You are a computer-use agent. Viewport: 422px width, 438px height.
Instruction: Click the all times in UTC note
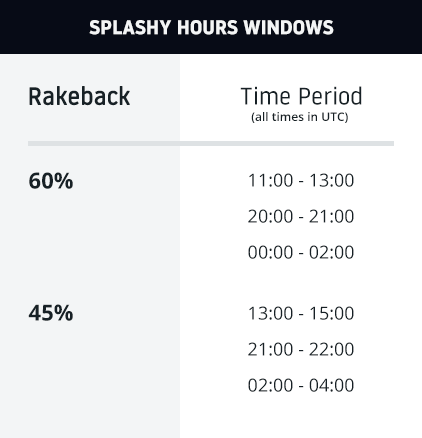click(x=300, y=117)
